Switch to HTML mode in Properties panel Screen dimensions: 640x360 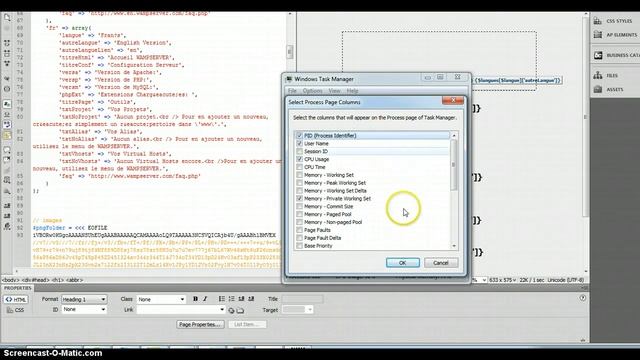click(16, 300)
